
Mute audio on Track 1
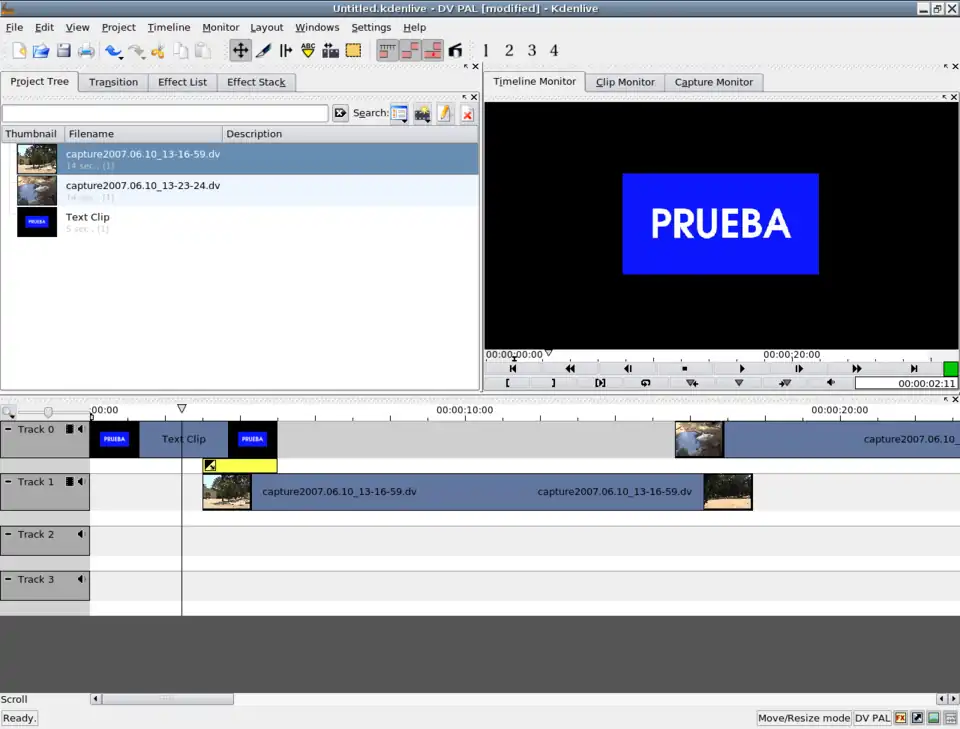[x=80, y=481]
